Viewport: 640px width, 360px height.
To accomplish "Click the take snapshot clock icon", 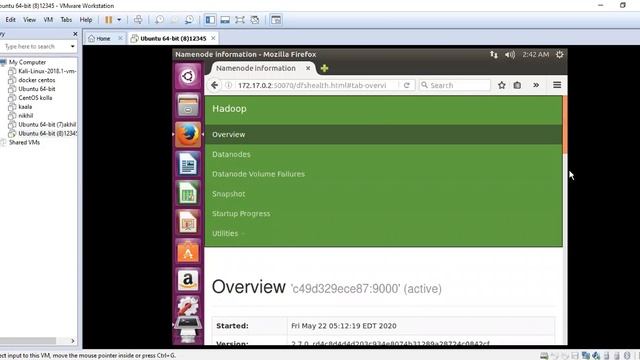I will (x=159, y=20).
